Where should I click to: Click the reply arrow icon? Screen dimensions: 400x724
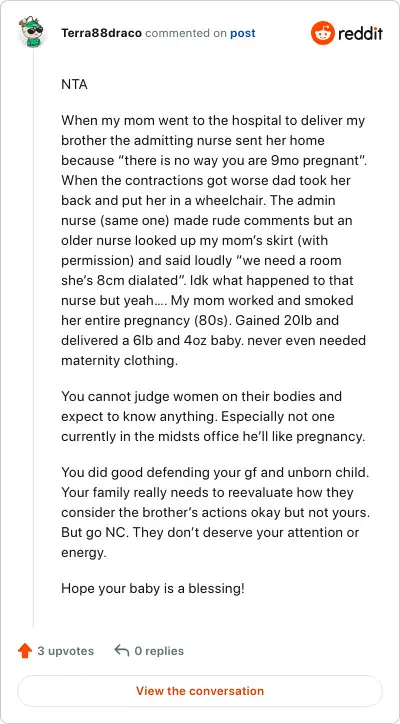(121, 651)
